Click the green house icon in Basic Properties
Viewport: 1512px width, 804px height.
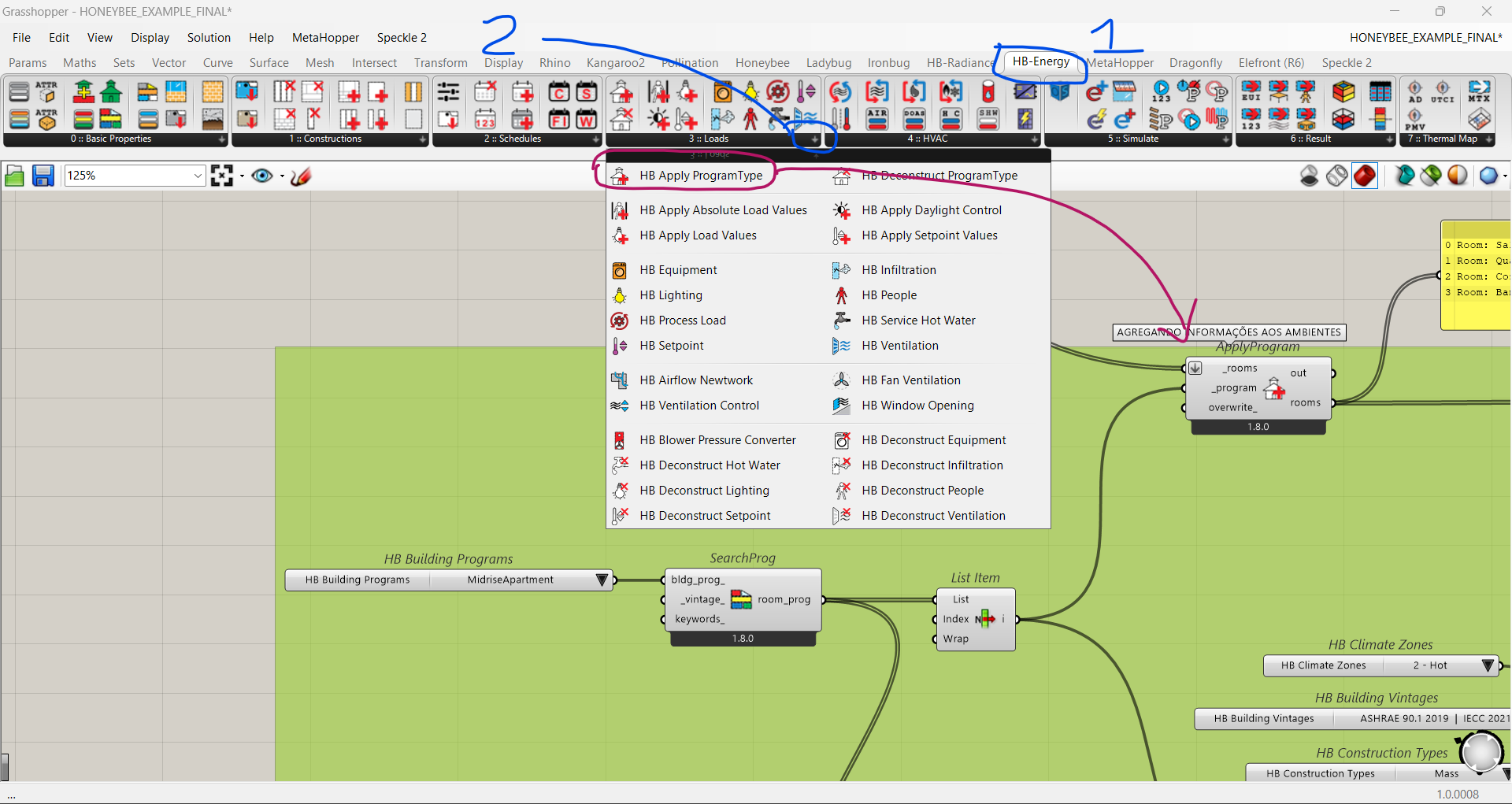(111, 93)
